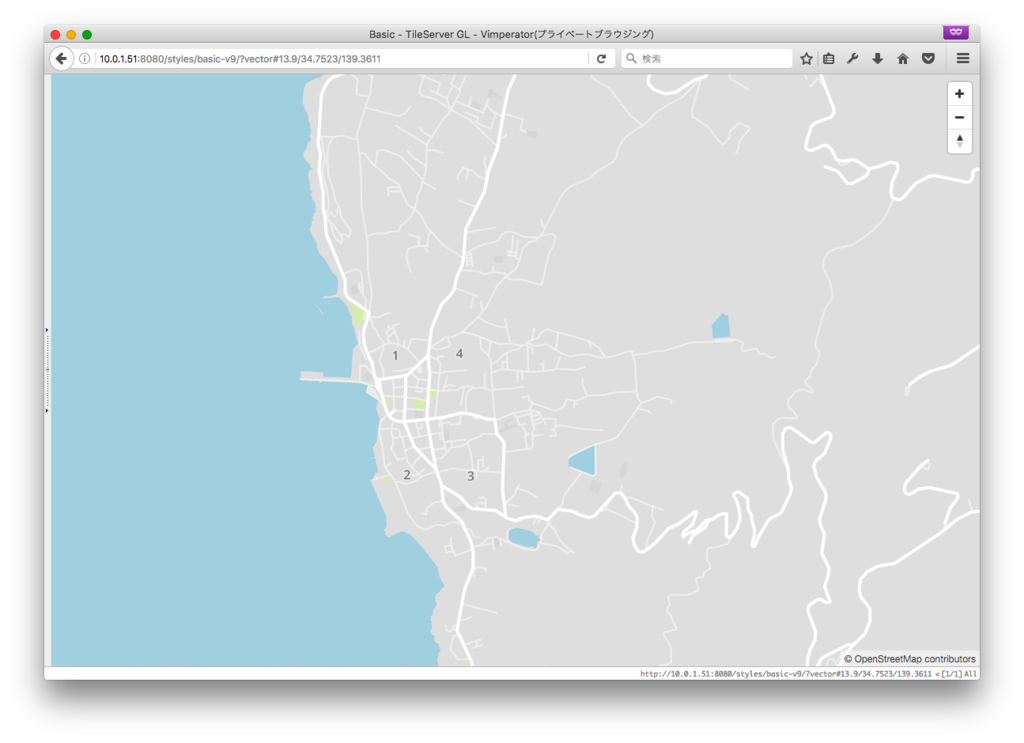Click the sidebar splitter handle at left edge
Viewport: 1024px width, 743px height.
coord(47,370)
